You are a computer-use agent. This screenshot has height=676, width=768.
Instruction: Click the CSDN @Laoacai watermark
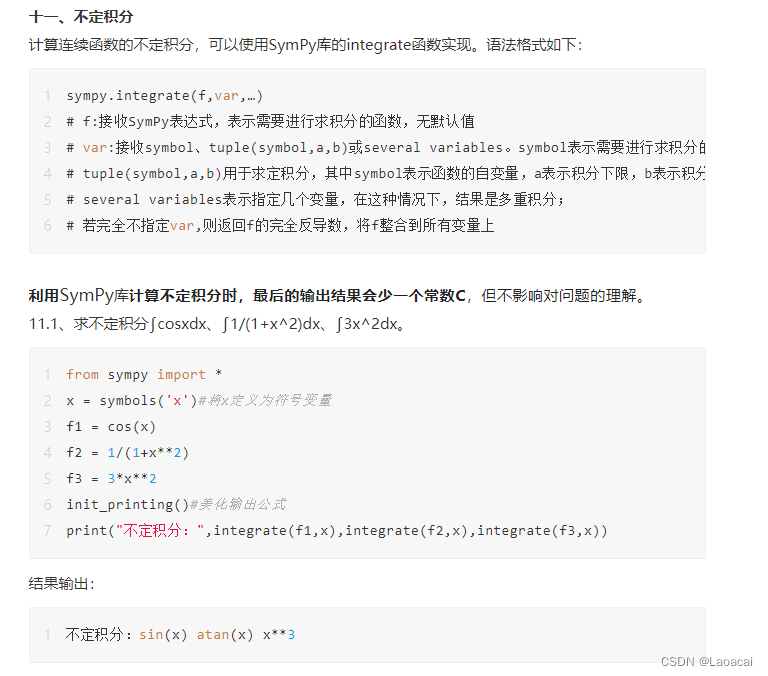(706, 662)
